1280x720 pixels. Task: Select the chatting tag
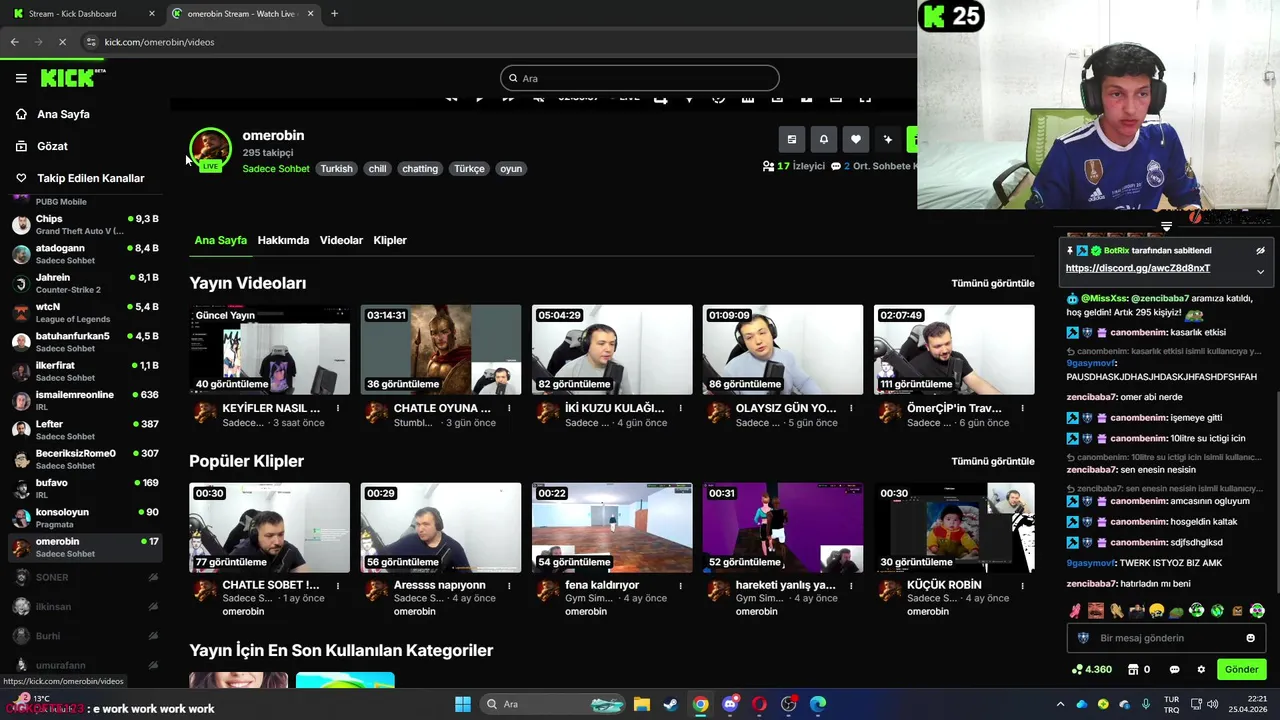coord(420,169)
